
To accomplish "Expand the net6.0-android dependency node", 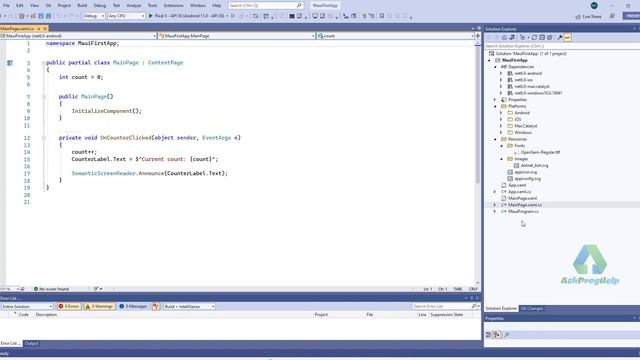I will pyautogui.click(x=501, y=73).
